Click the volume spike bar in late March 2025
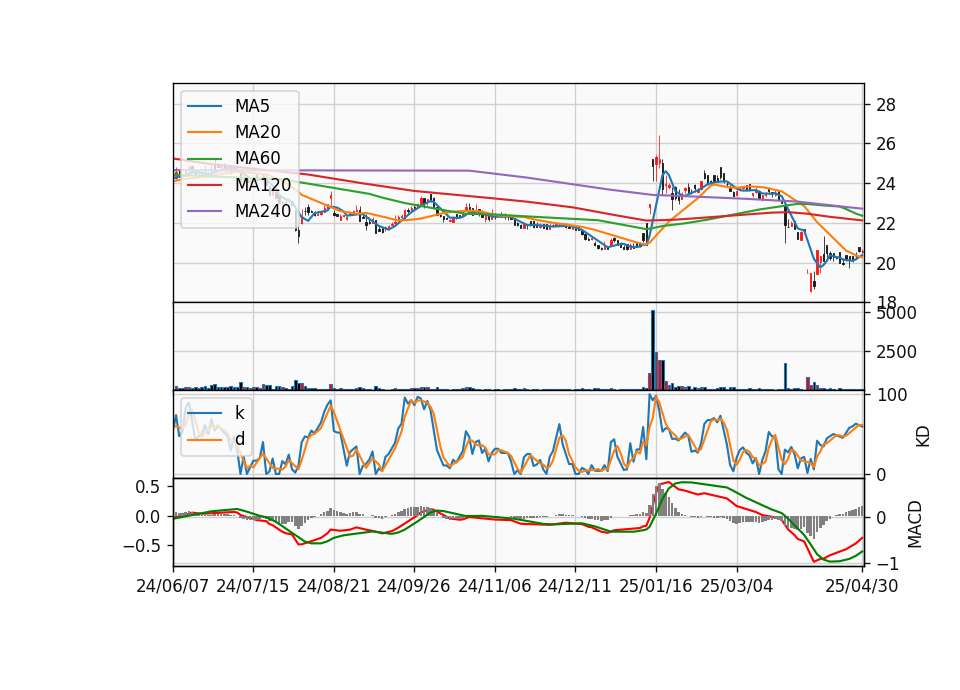The width and height of the screenshot is (960, 690). pyautogui.click(x=786, y=377)
